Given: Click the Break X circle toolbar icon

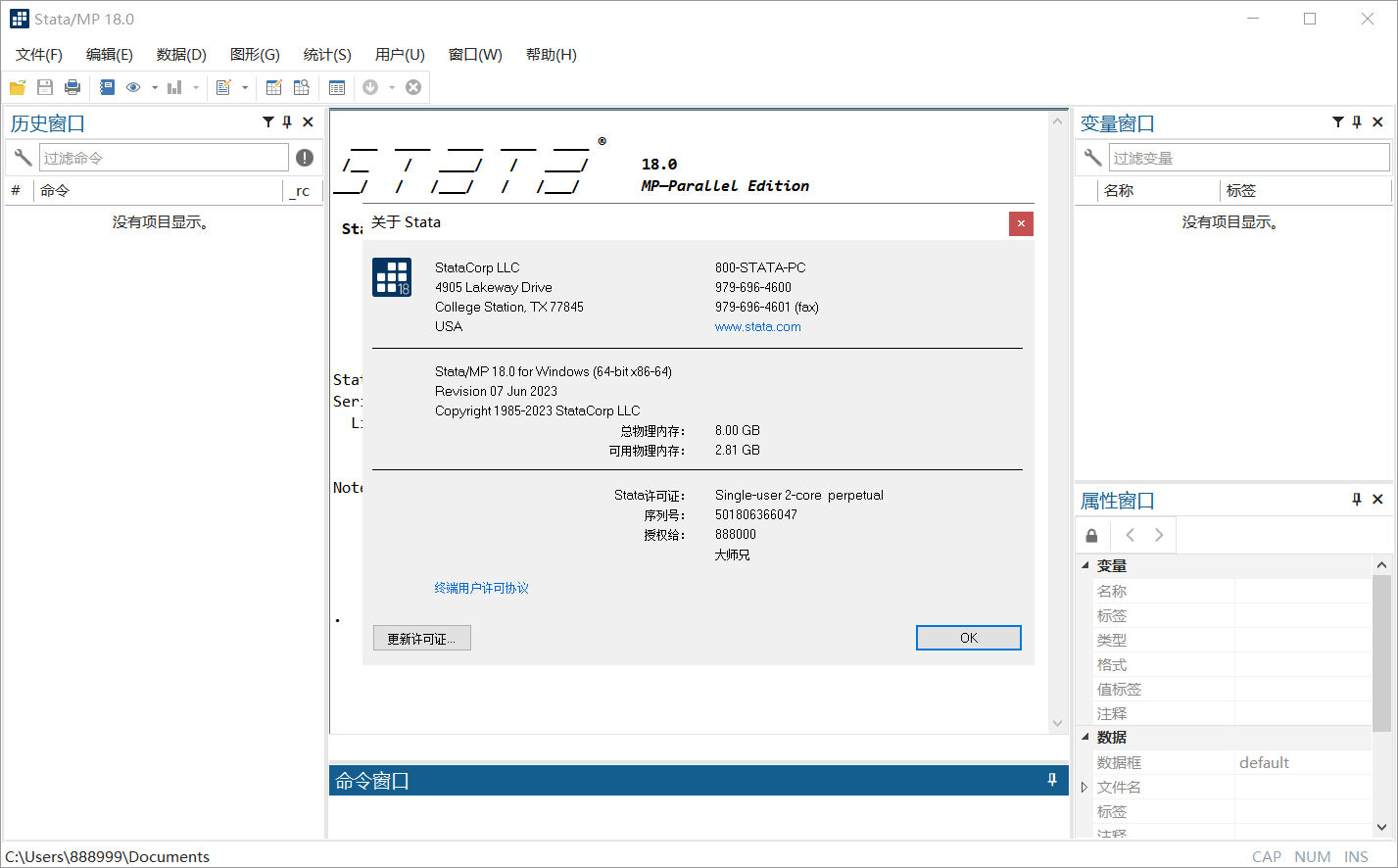Looking at the screenshot, I should pos(413,87).
